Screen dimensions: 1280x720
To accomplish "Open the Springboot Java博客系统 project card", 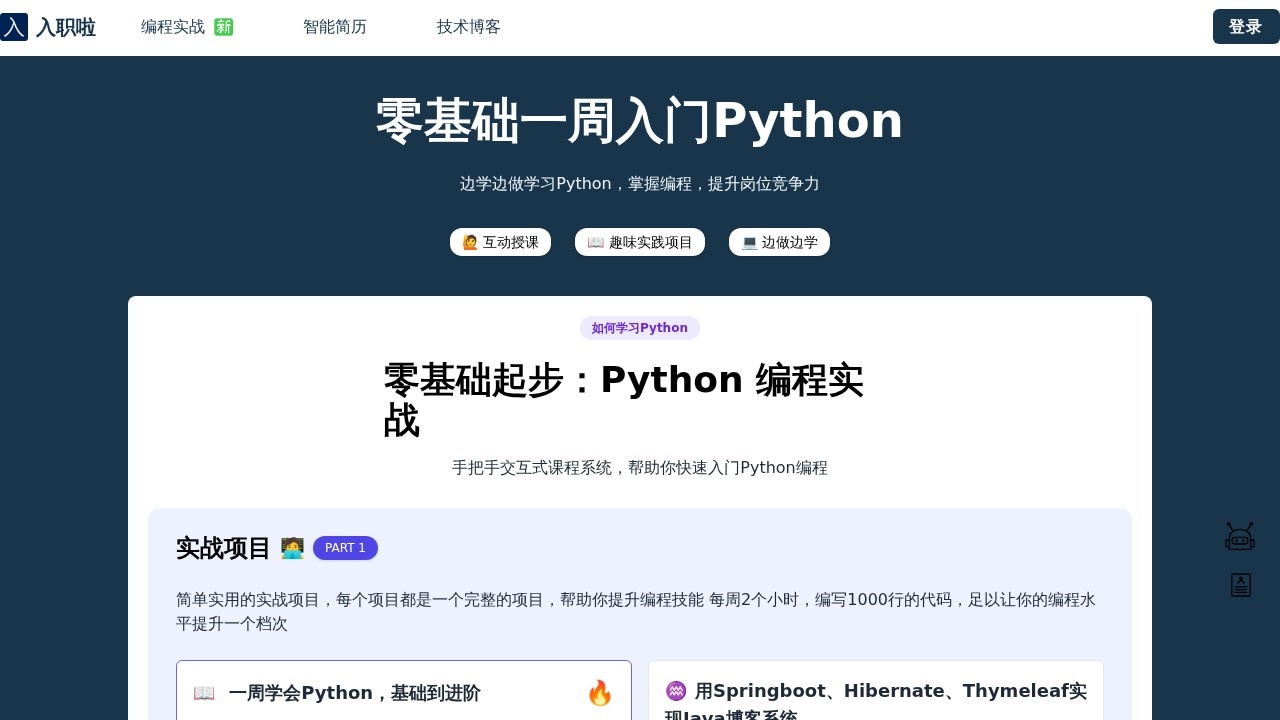I will coord(875,695).
